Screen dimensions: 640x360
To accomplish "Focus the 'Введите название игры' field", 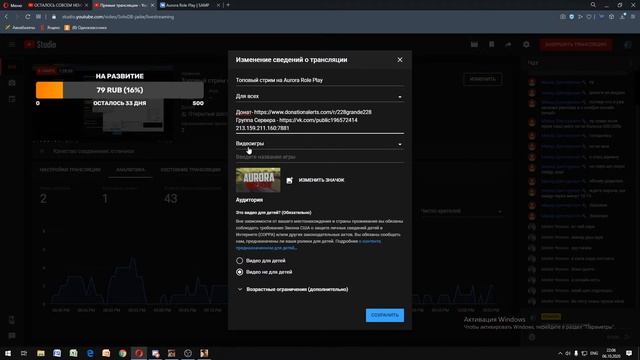I will pos(320,157).
